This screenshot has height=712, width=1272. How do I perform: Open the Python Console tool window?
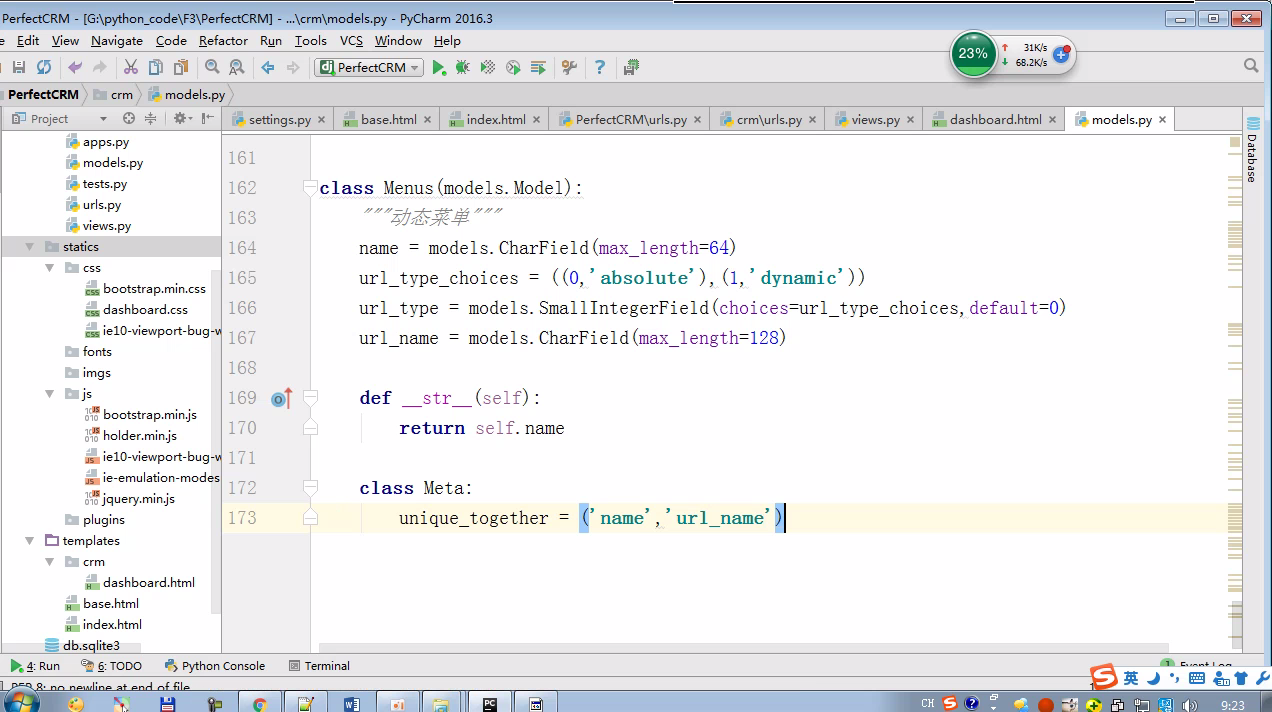click(x=215, y=666)
